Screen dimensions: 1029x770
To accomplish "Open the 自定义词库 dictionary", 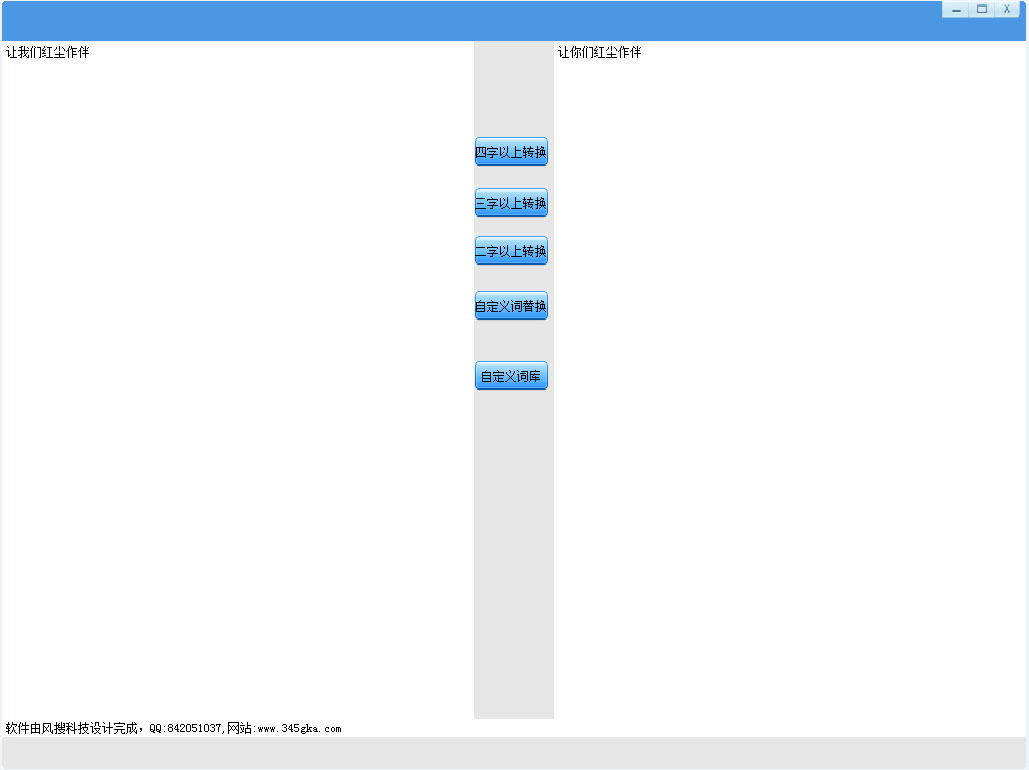I will point(511,376).
